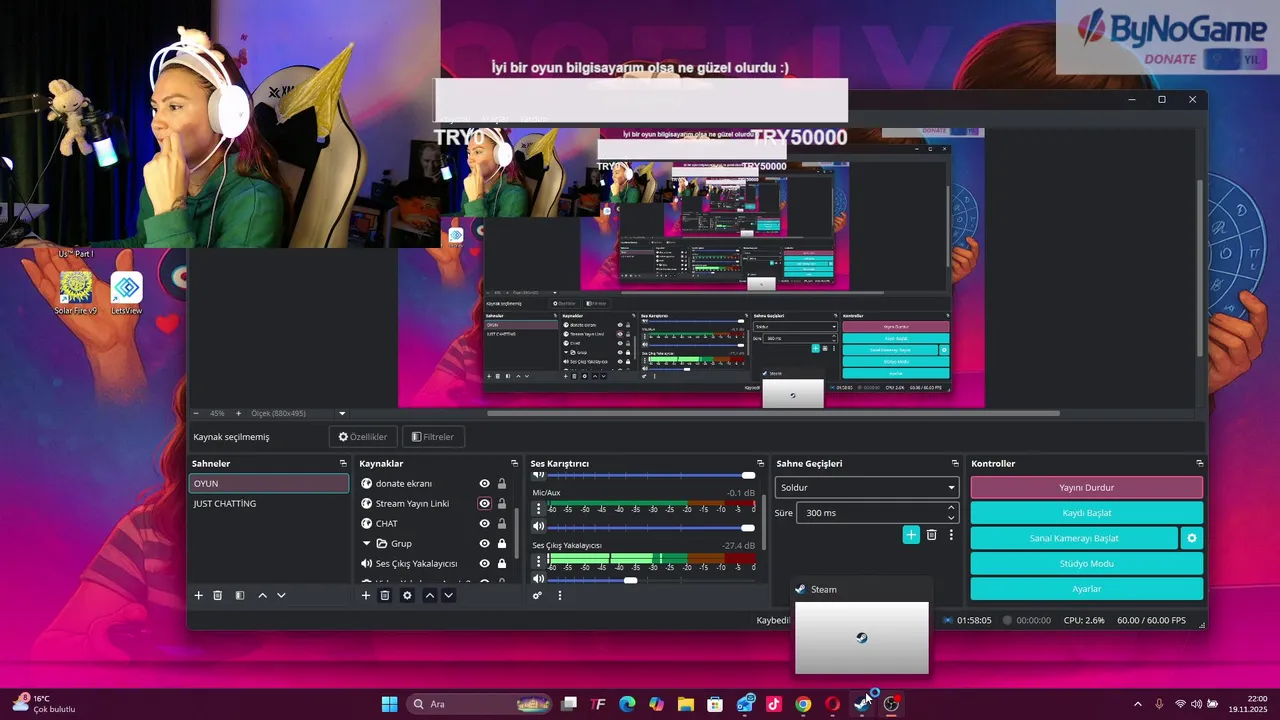Open scene filters icon in Sahneler toolbar
Screen dimensions: 1280x720
click(x=240, y=595)
